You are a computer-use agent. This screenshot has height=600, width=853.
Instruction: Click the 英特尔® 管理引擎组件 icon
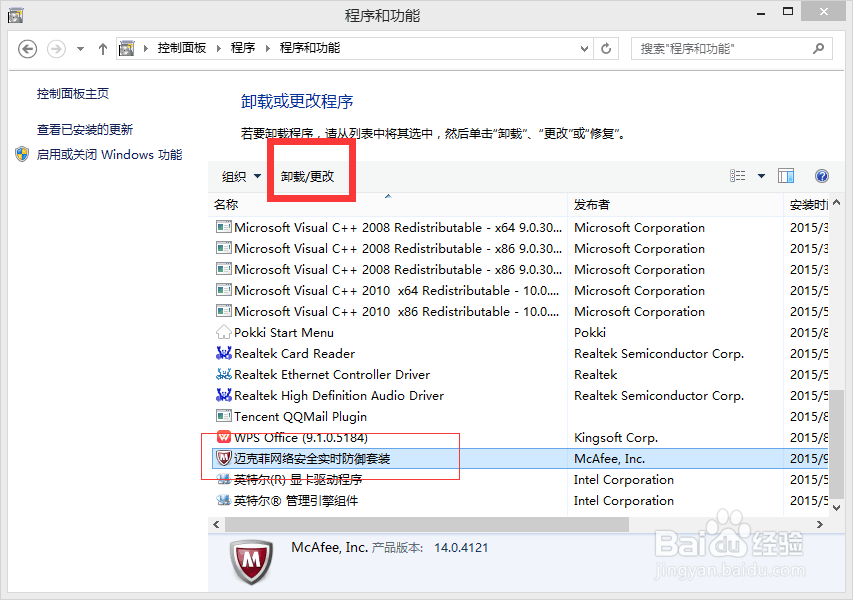click(x=224, y=500)
